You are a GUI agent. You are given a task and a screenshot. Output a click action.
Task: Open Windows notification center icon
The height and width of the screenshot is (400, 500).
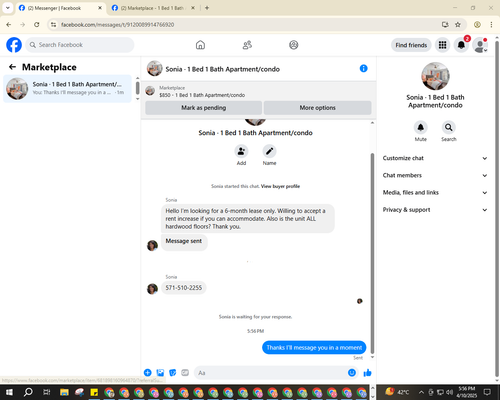pos(487,392)
